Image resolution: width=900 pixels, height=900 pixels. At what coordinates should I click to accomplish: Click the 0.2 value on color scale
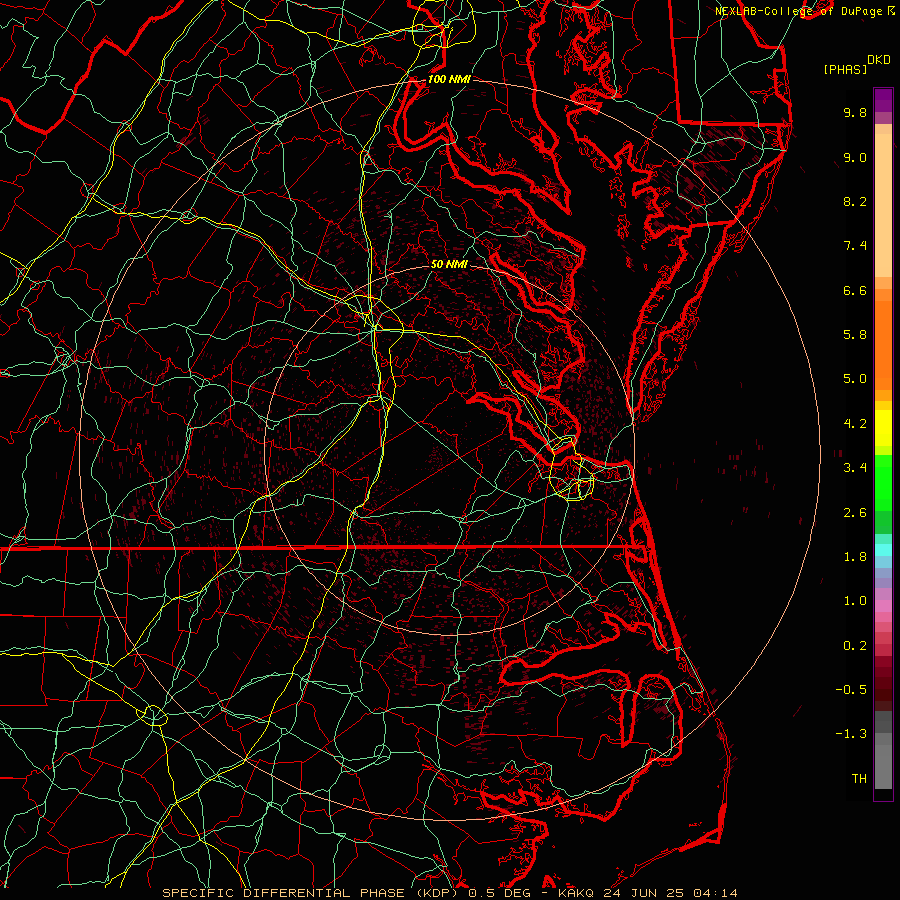[855, 646]
